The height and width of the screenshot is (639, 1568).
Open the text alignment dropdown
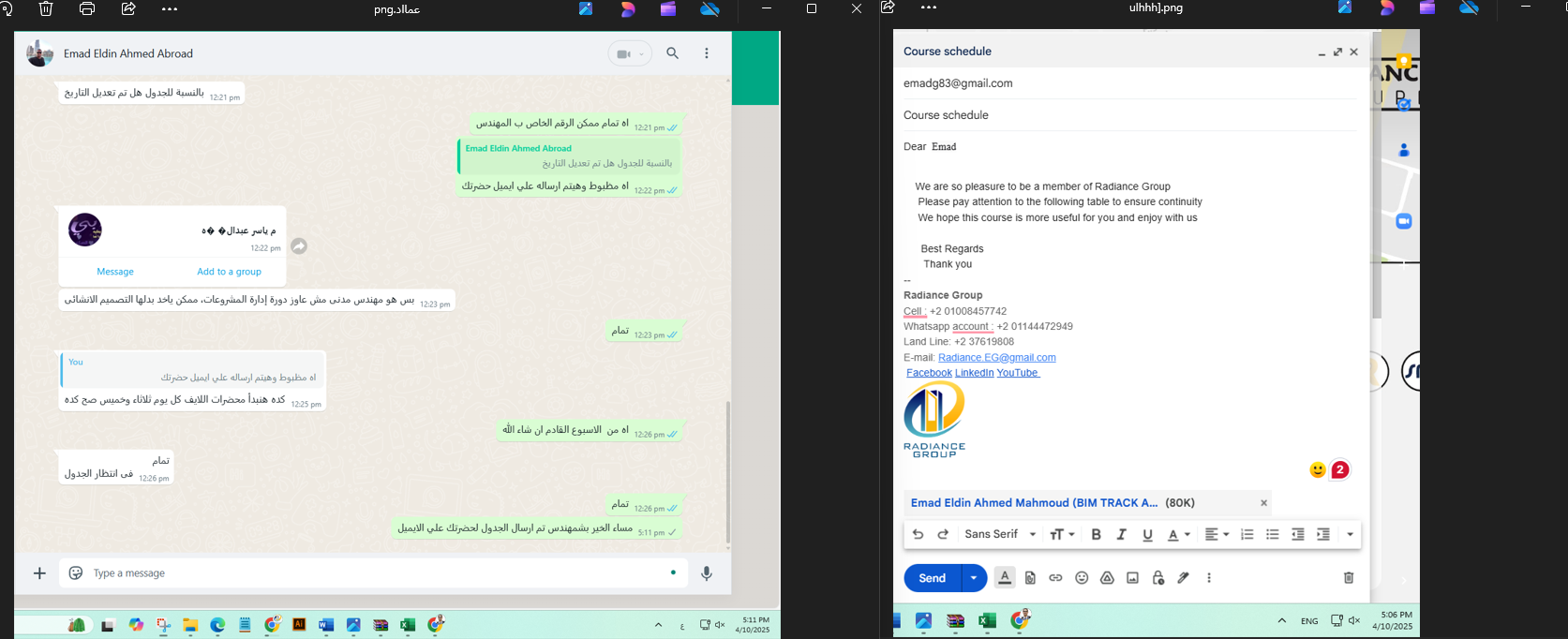click(x=1217, y=534)
